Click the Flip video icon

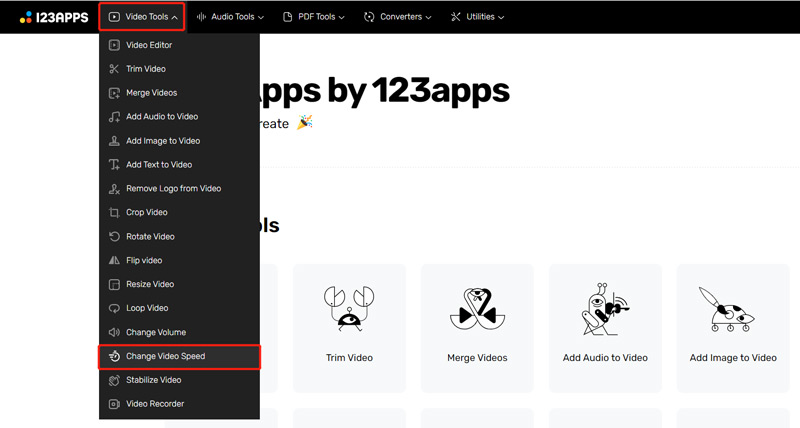[114, 260]
